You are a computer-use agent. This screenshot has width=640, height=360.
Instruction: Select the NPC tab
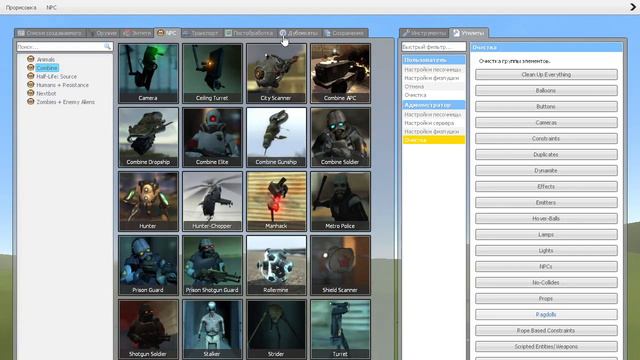(x=167, y=33)
